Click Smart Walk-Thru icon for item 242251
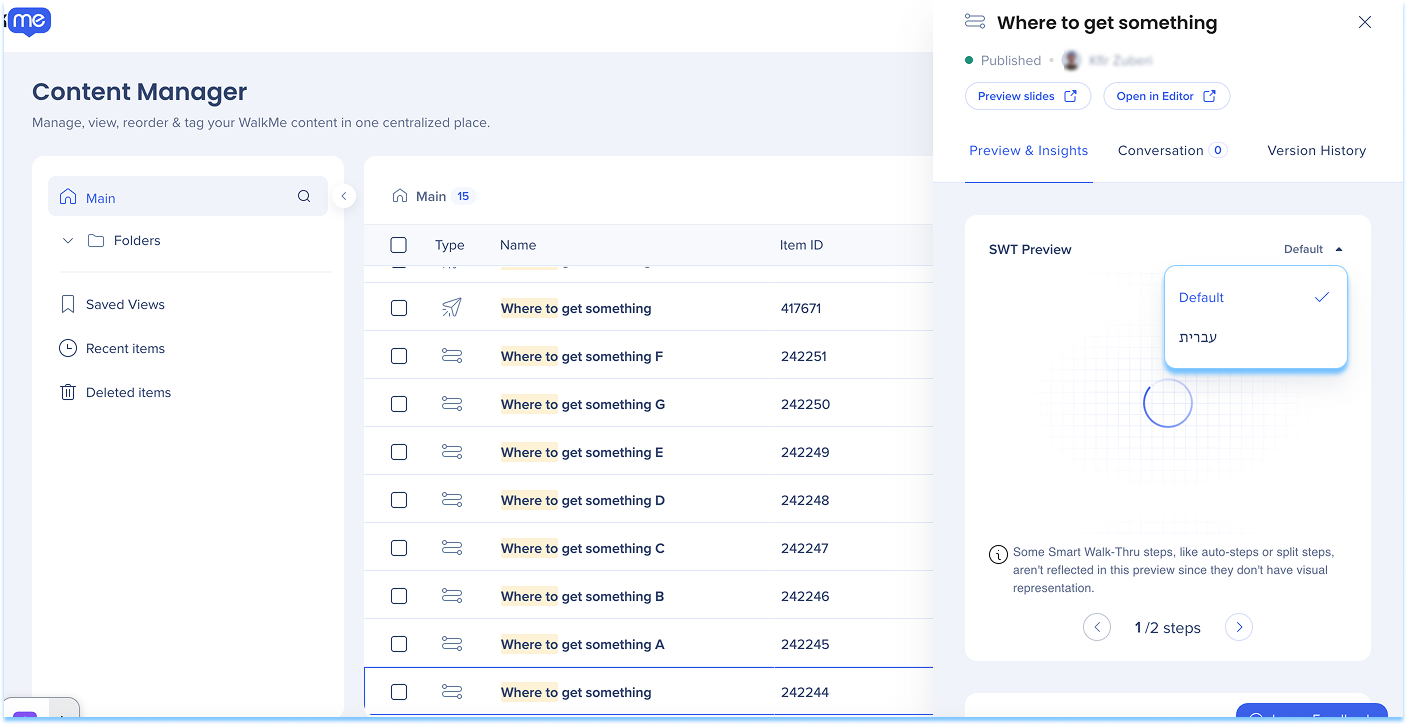This screenshot has height=725, width=1407. coord(451,356)
